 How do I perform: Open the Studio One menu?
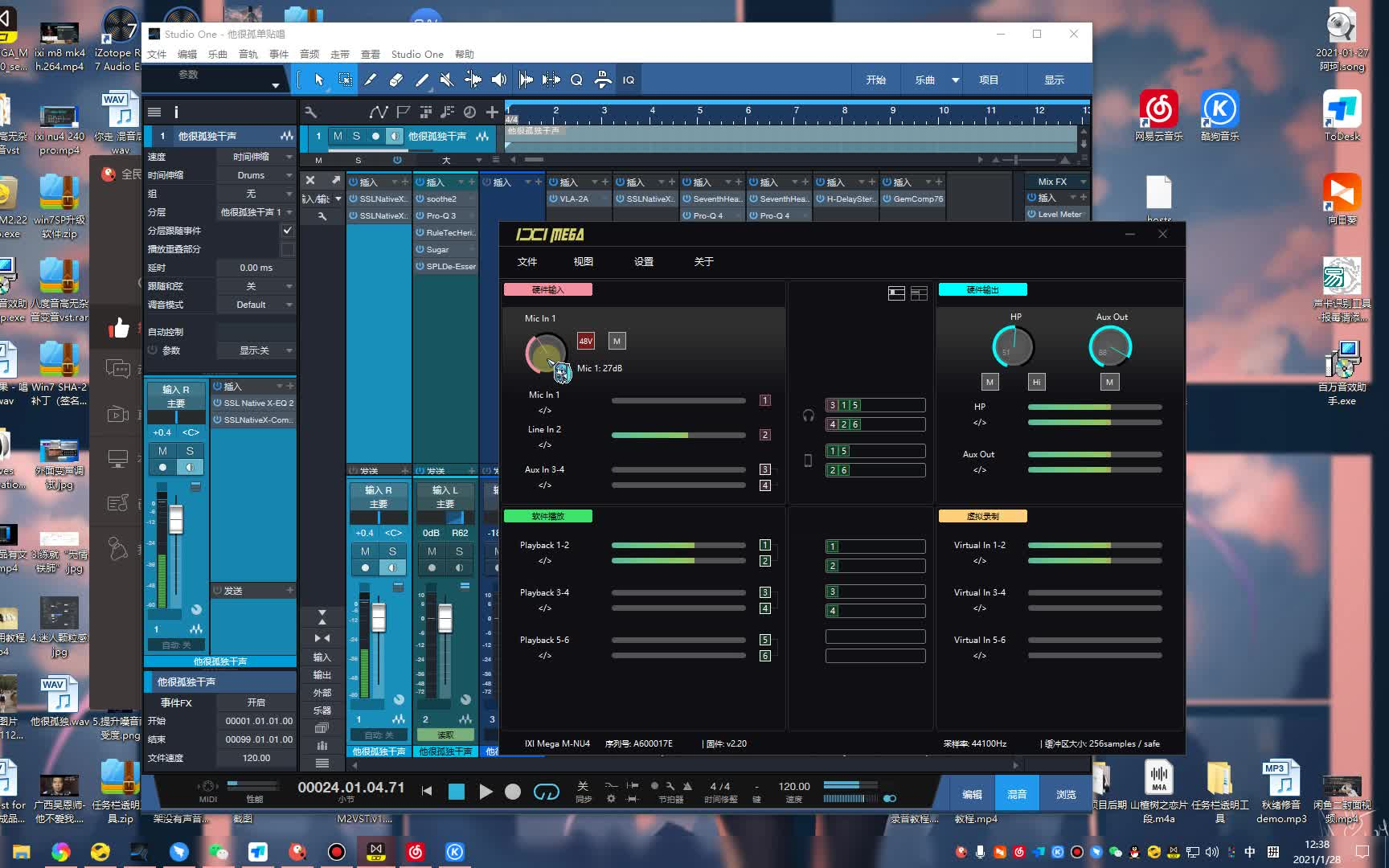pos(417,55)
